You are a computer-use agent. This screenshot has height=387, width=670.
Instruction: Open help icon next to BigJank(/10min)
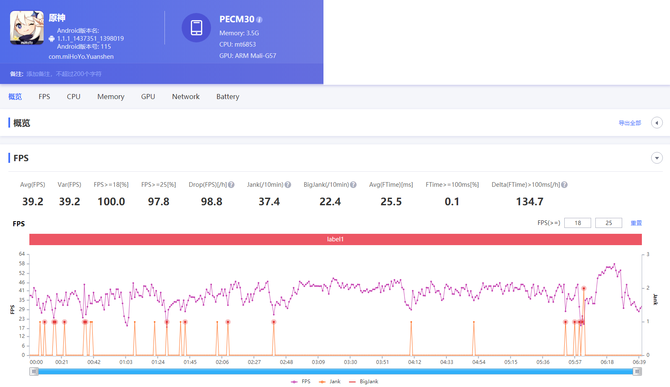[353, 185]
